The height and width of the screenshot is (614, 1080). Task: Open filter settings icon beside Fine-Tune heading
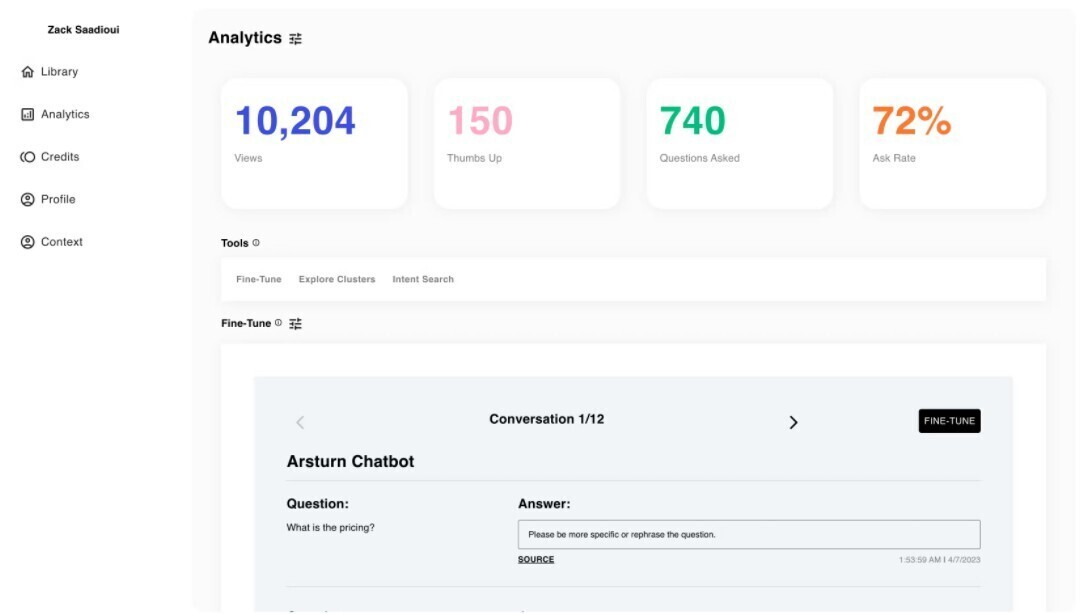click(x=295, y=324)
